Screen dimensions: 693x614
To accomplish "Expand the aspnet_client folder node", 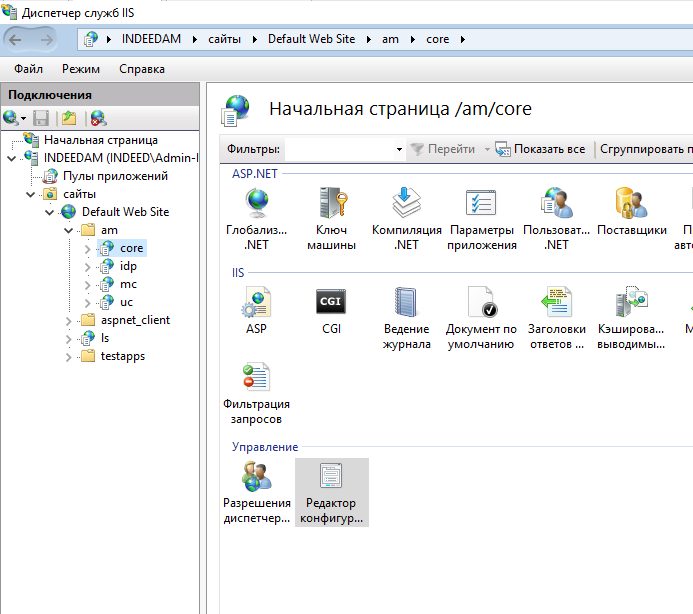I will click(x=68, y=321).
